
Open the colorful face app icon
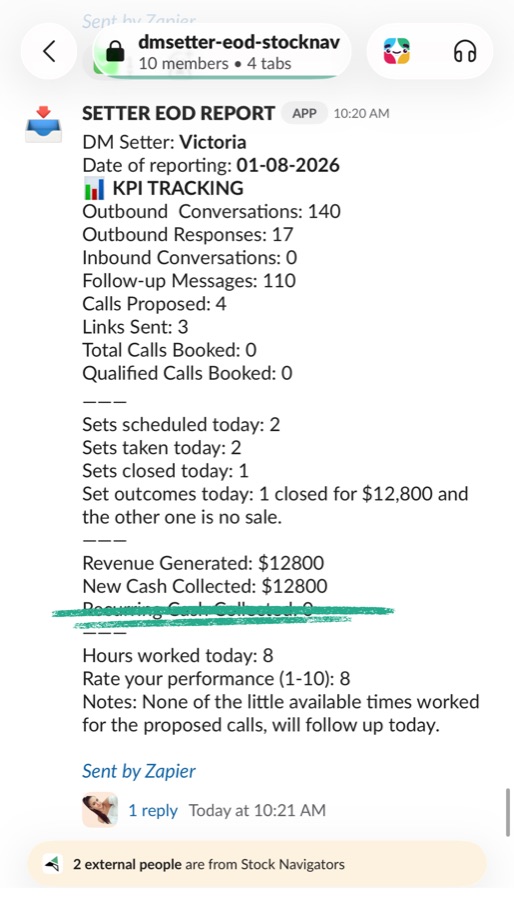396,51
